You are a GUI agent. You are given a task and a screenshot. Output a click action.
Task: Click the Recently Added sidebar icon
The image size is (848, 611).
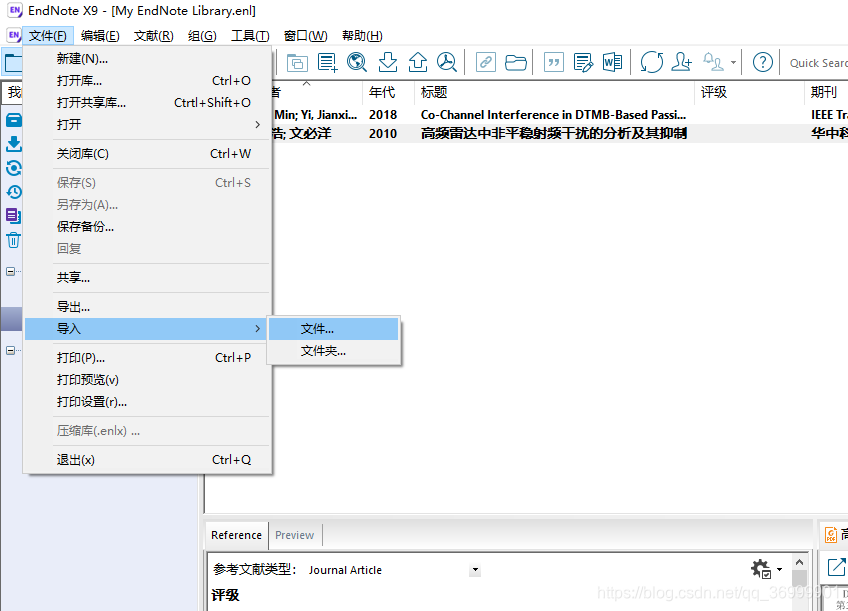[x=14, y=192]
